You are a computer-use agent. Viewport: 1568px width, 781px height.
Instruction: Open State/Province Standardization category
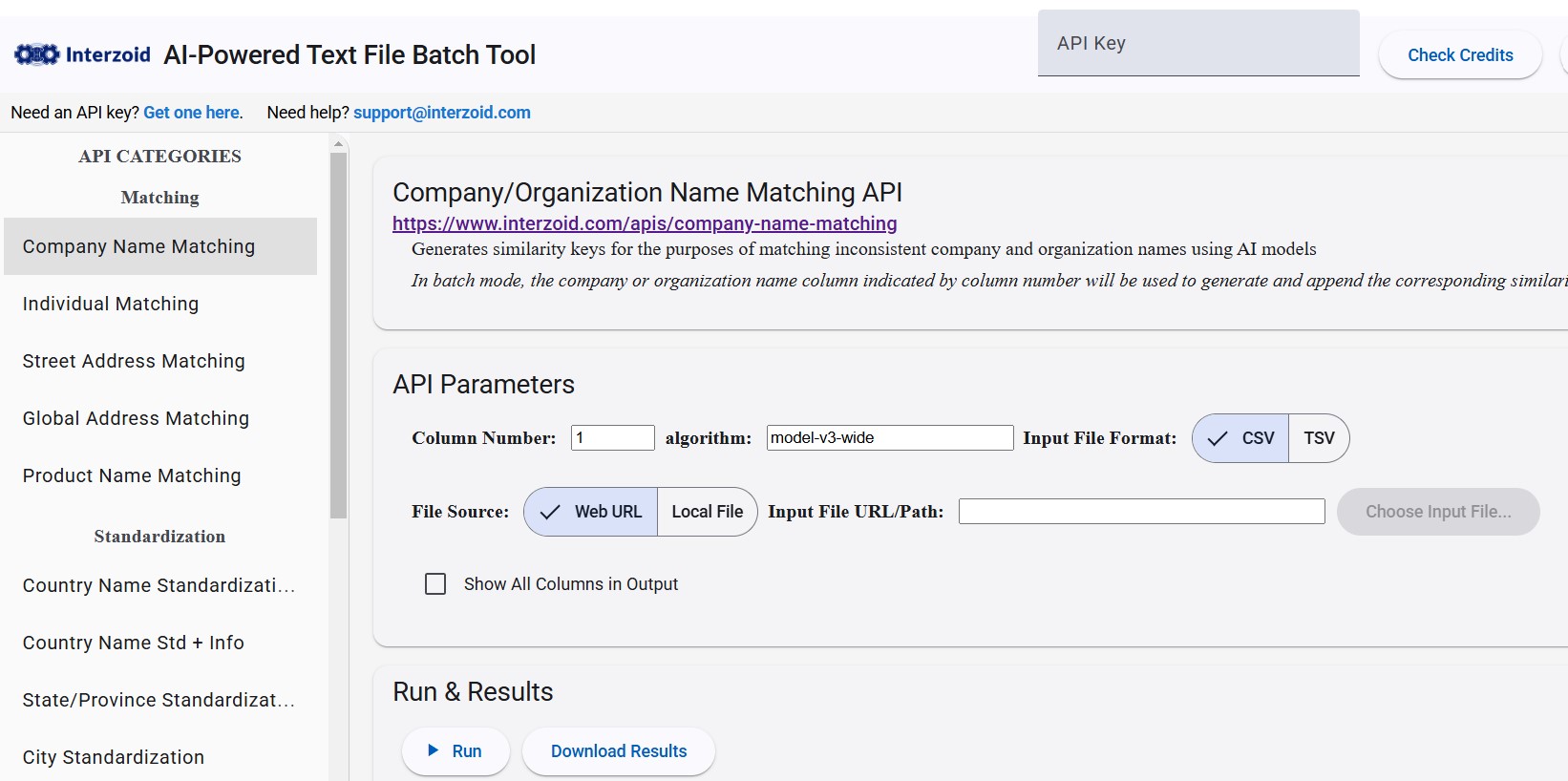point(160,700)
